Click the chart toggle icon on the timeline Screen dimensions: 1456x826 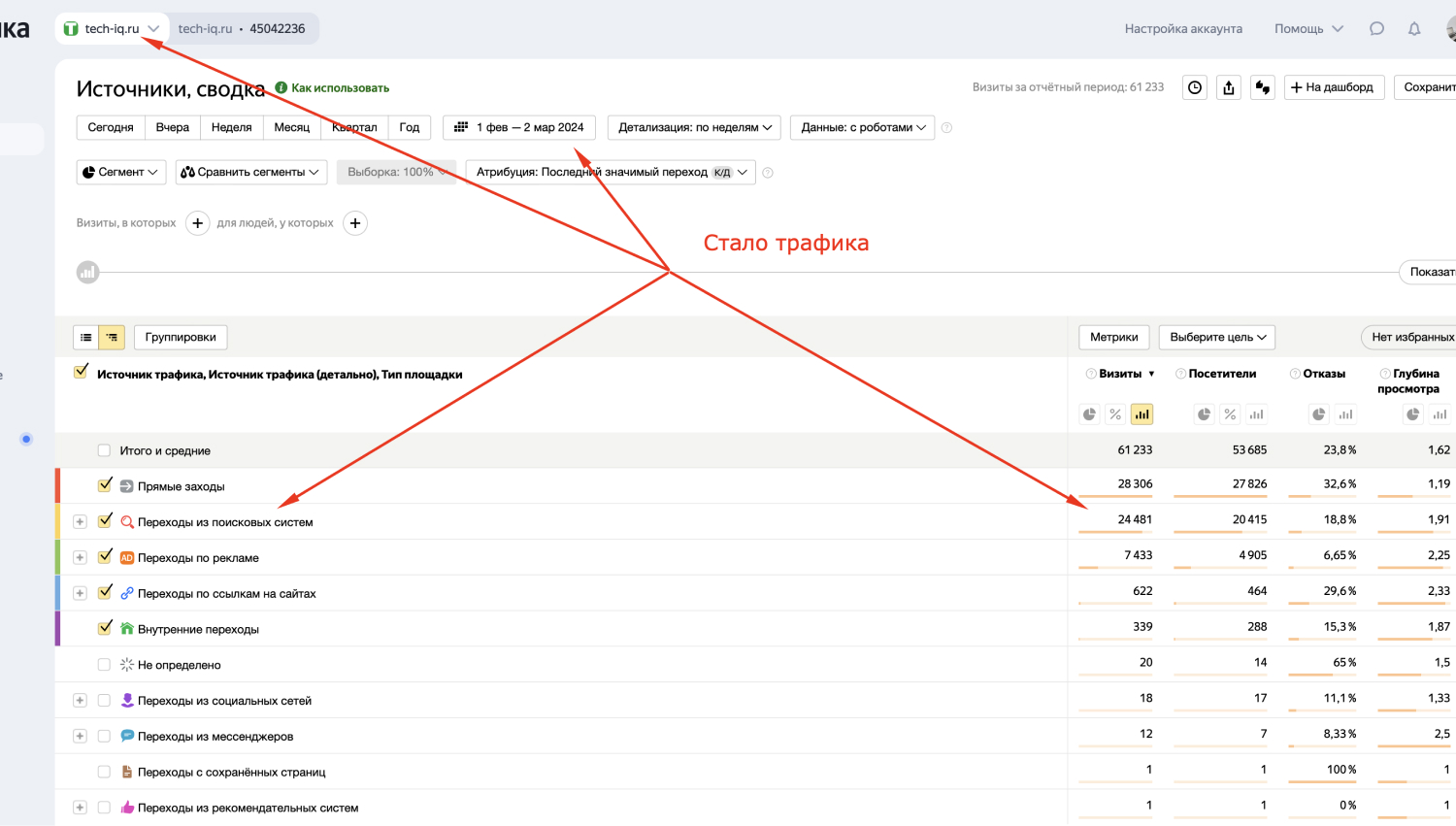click(88, 273)
